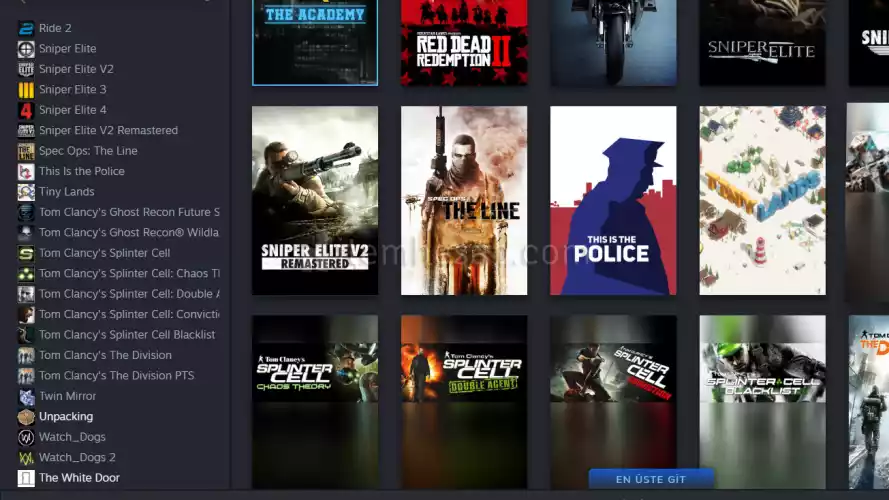Choose Tom Clancy's The Division PTS entry
The image size is (889, 500).
116,376
